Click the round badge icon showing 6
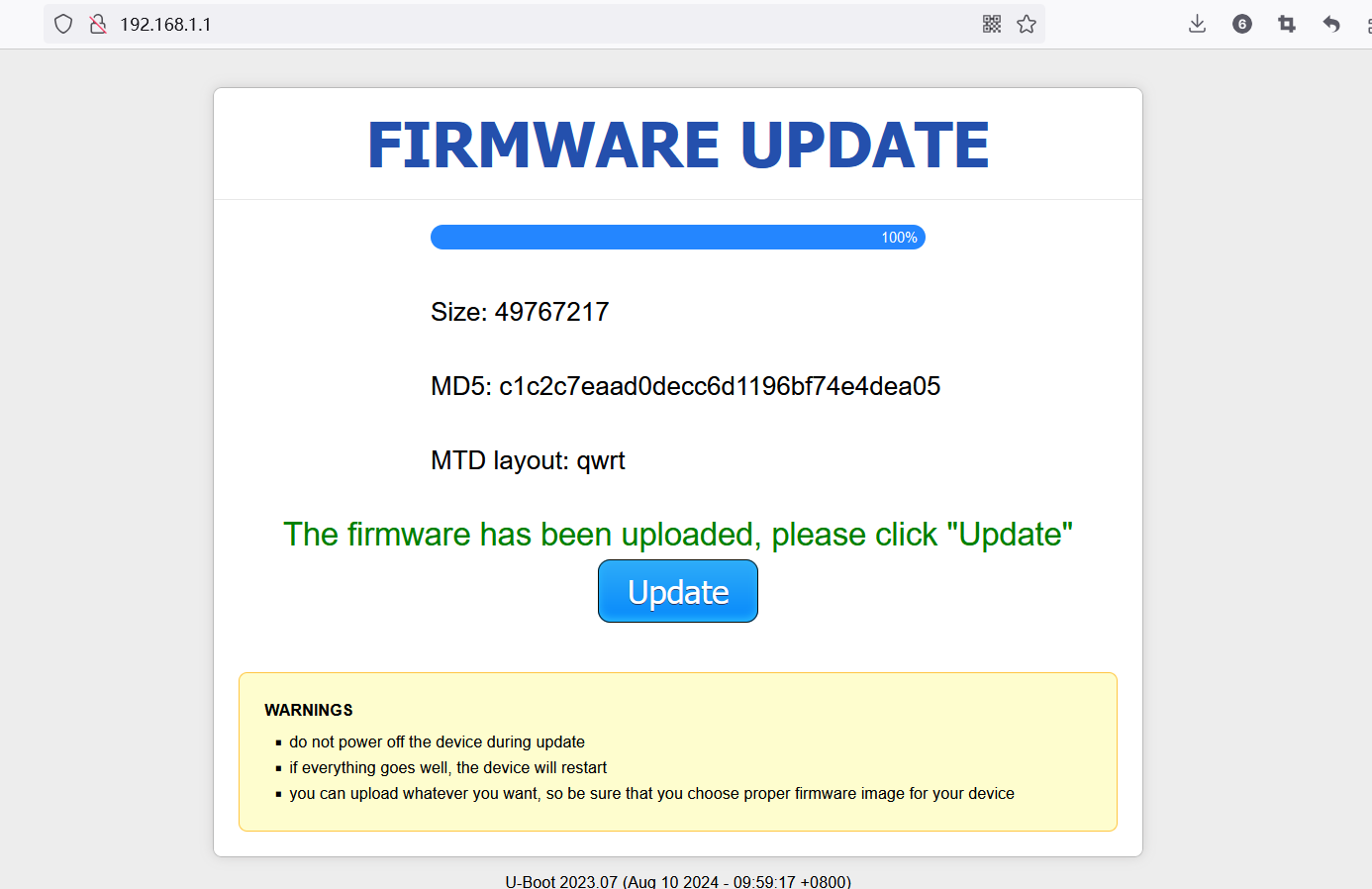Viewport: 1372px width, 889px height. (x=1242, y=24)
